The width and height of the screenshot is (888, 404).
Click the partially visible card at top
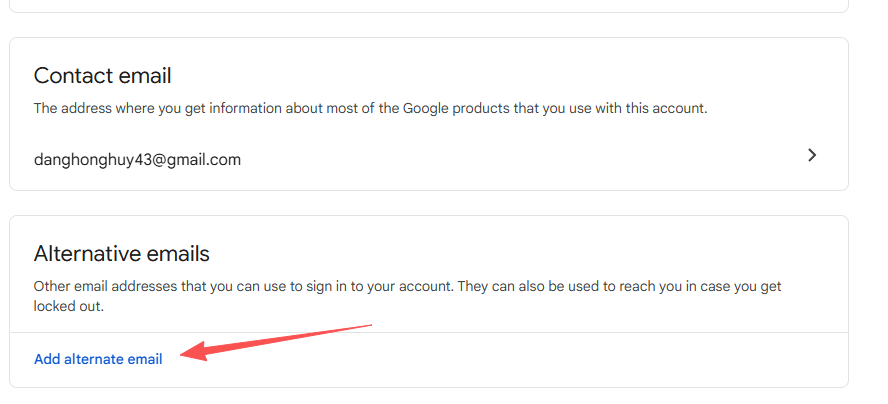pos(428,5)
